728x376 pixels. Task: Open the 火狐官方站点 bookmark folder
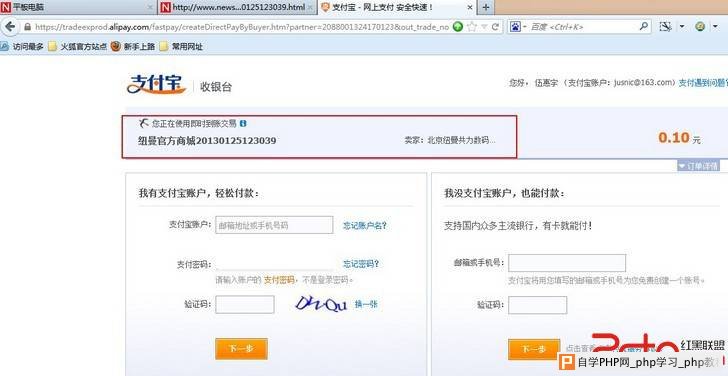point(78,46)
